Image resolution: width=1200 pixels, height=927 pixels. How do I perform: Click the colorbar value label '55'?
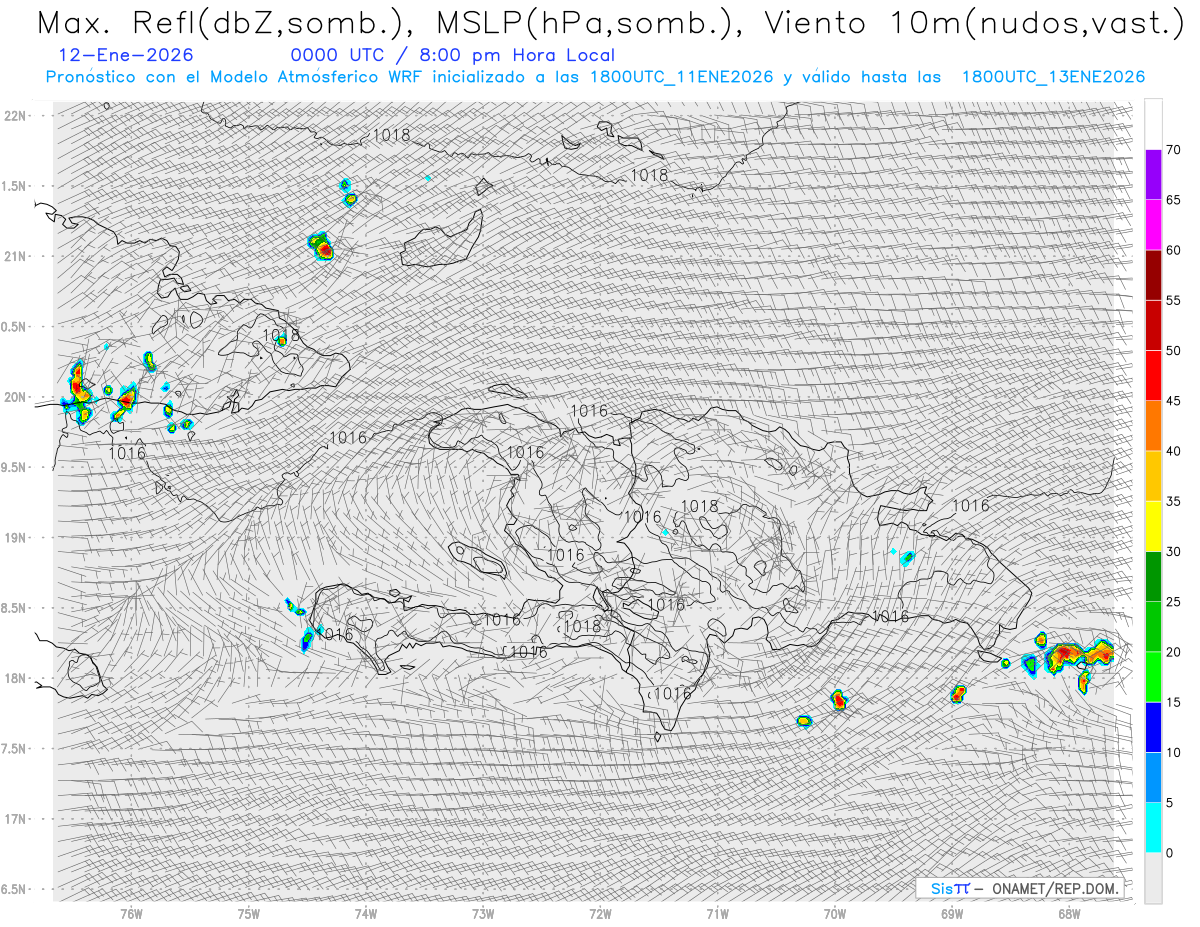[x=1174, y=300]
